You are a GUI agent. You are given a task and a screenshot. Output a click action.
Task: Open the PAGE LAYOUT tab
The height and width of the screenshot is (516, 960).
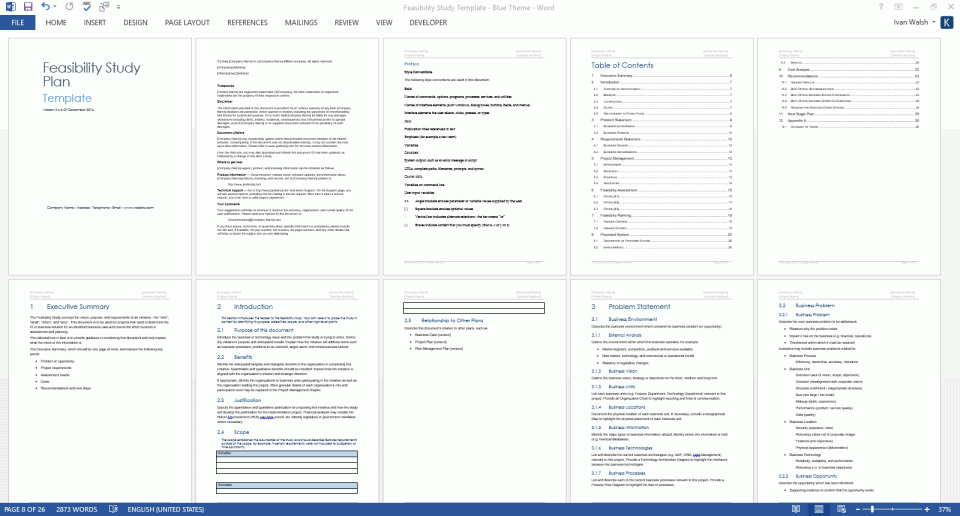(187, 23)
